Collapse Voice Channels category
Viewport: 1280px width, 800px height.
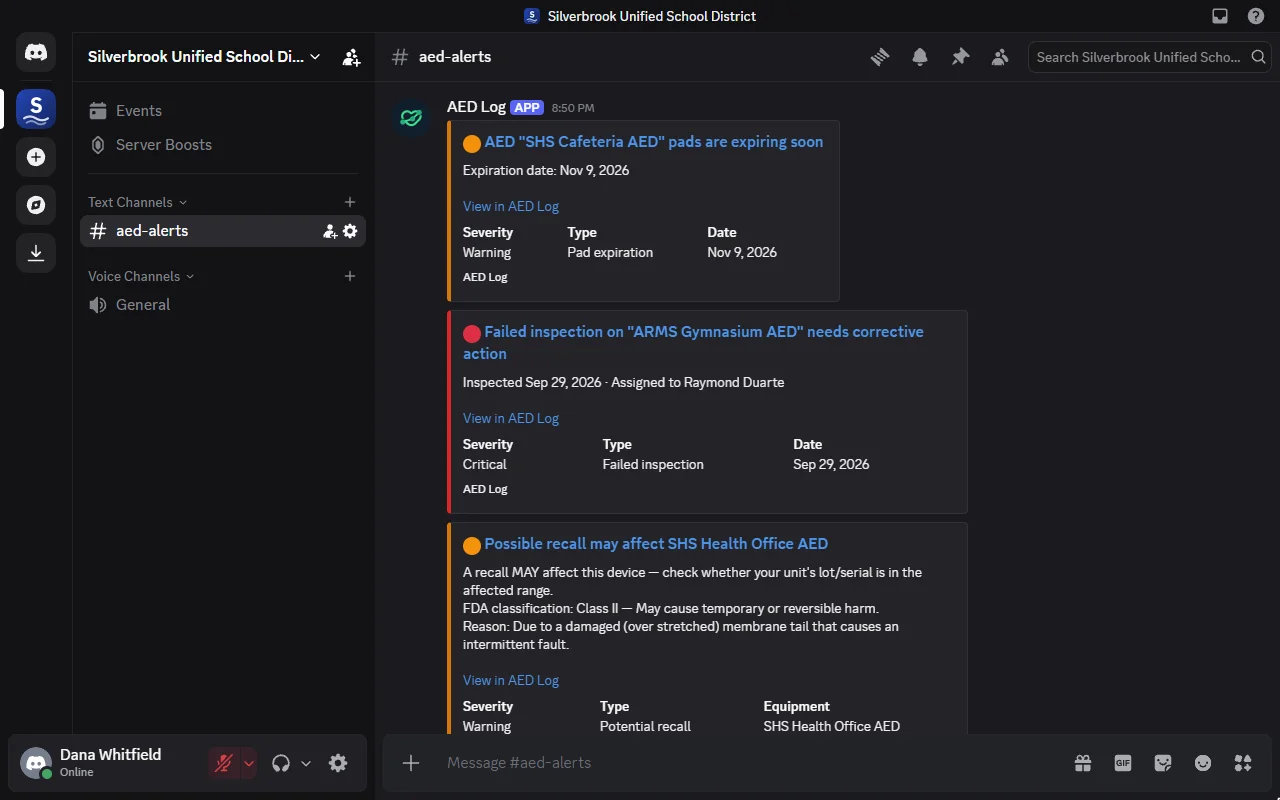click(x=141, y=276)
